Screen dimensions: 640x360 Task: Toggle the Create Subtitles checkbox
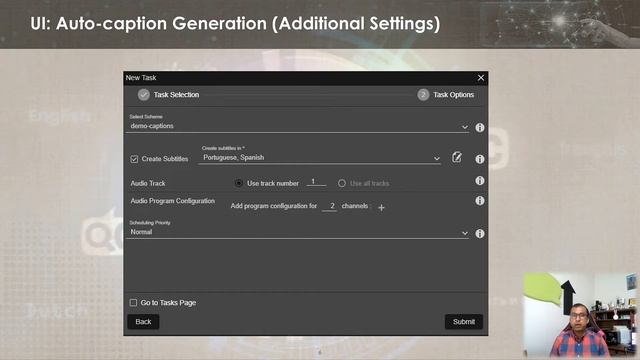click(x=134, y=159)
